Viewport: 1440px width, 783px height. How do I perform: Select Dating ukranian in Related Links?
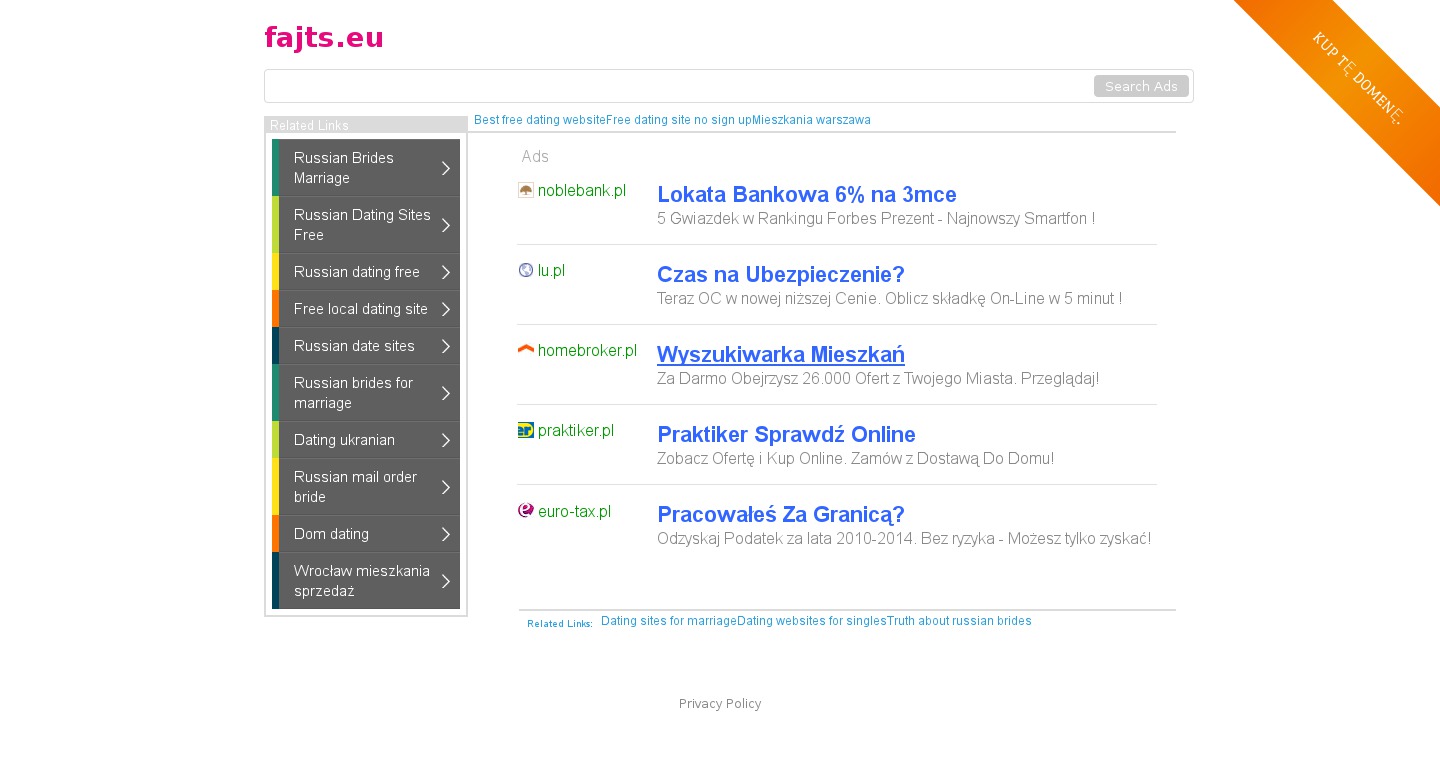(x=344, y=440)
